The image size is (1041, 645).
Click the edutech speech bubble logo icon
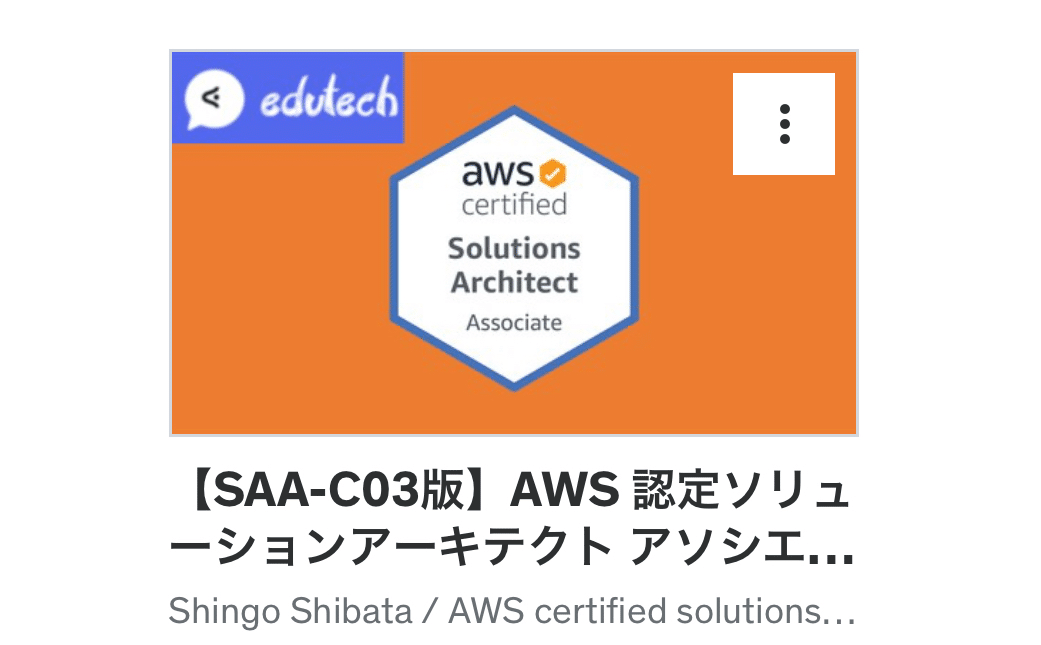pyautogui.click(x=214, y=99)
